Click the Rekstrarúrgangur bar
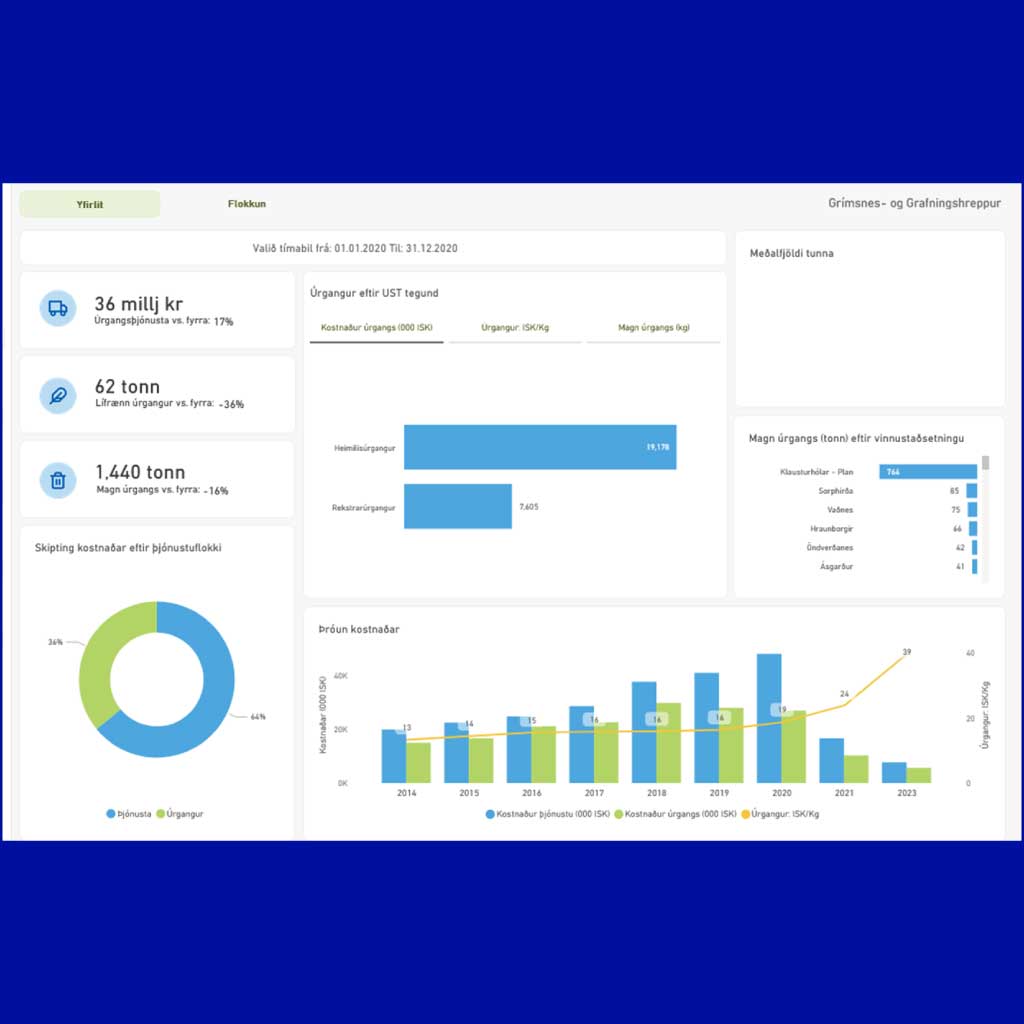The image size is (1024, 1024). (458, 507)
